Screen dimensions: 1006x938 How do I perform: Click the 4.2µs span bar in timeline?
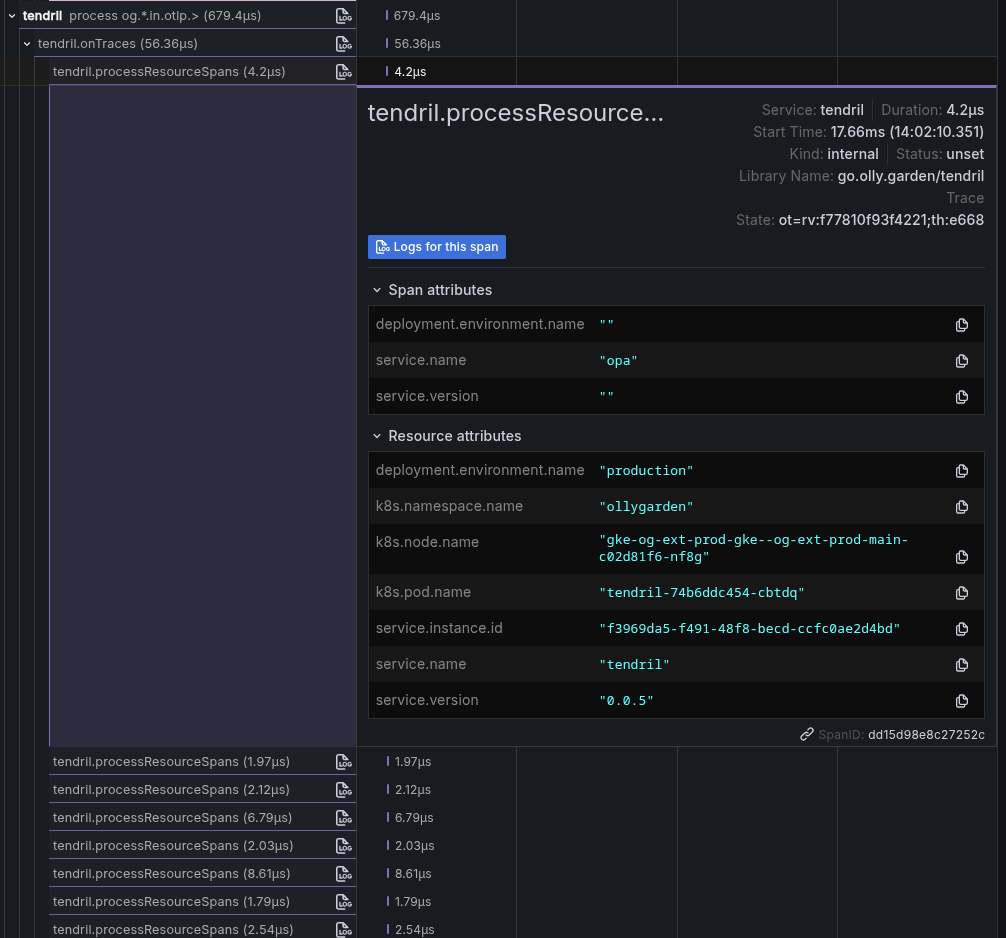pyautogui.click(x=387, y=72)
